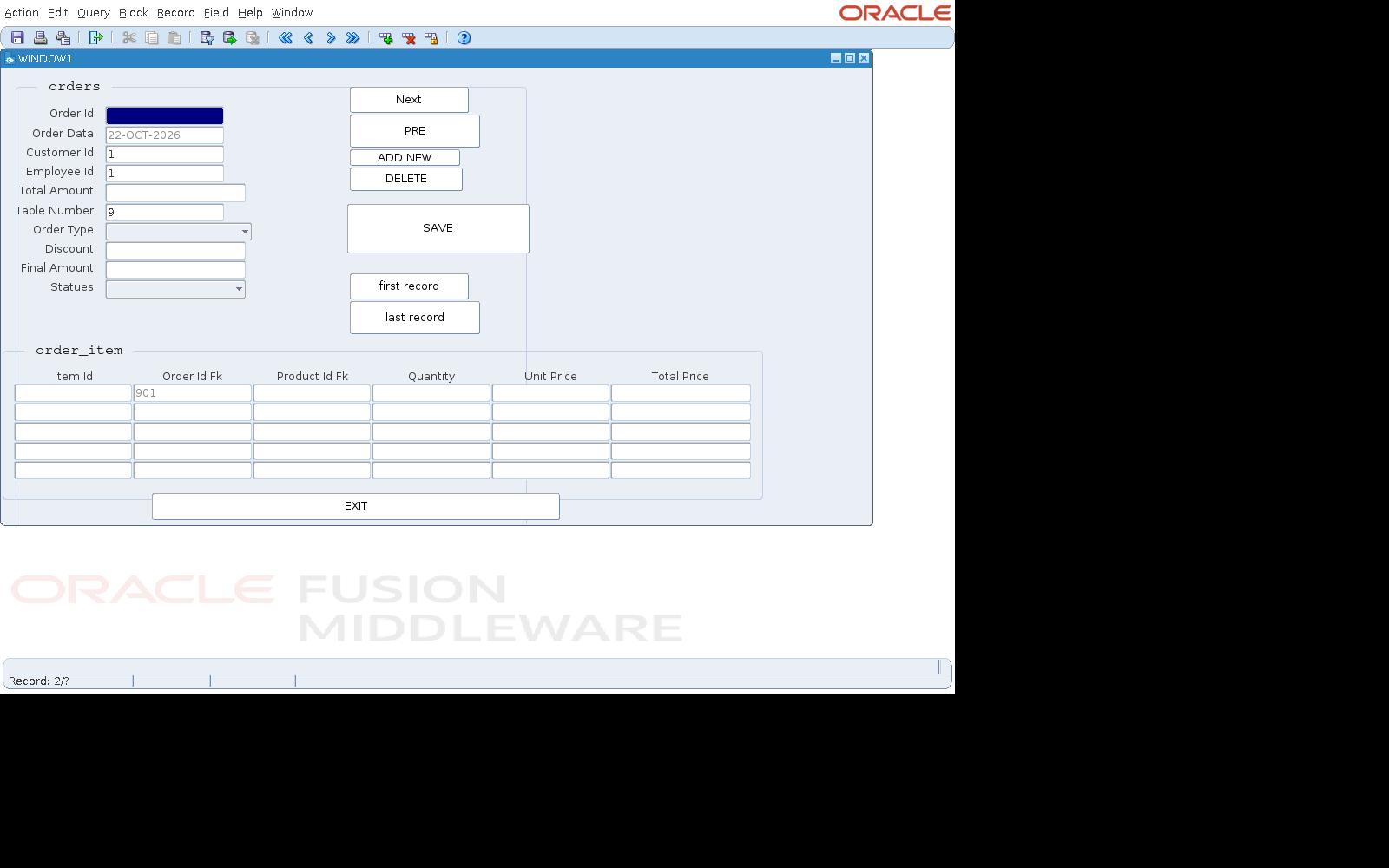Click the Print icon in toolbar
This screenshot has height=868, width=1389.
click(x=40, y=38)
